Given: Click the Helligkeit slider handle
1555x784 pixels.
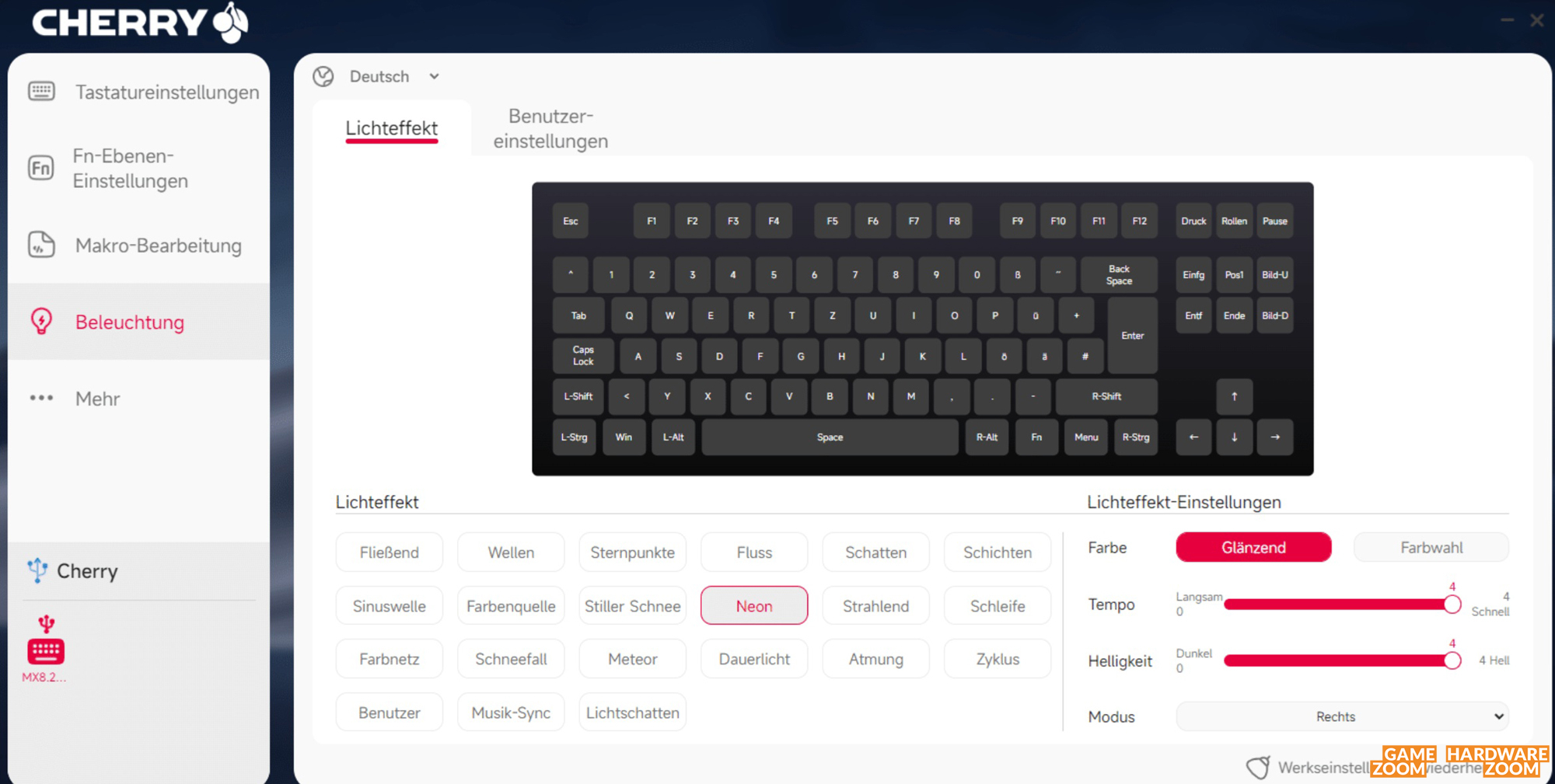Looking at the screenshot, I should pos(1452,660).
